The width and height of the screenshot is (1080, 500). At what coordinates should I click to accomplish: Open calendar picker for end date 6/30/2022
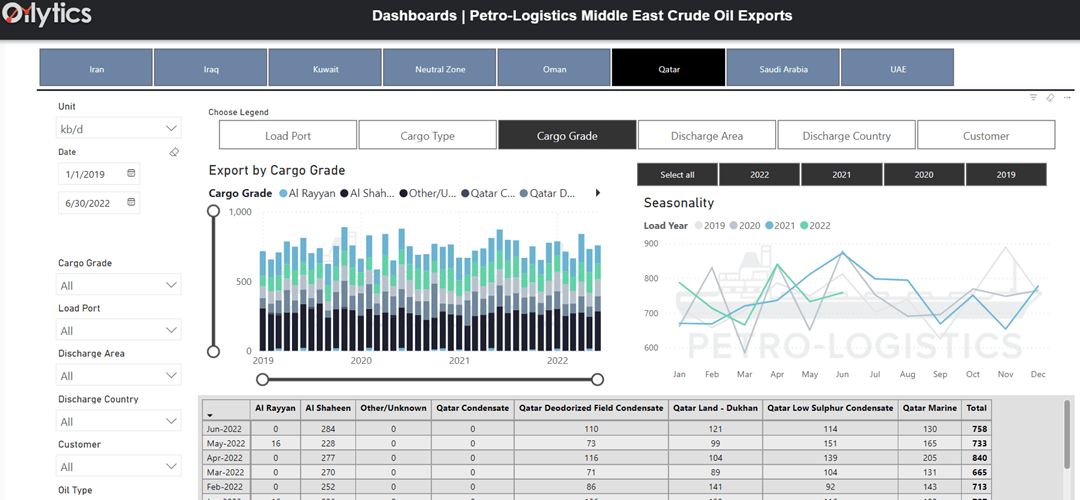pyautogui.click(x=131, y=202)
